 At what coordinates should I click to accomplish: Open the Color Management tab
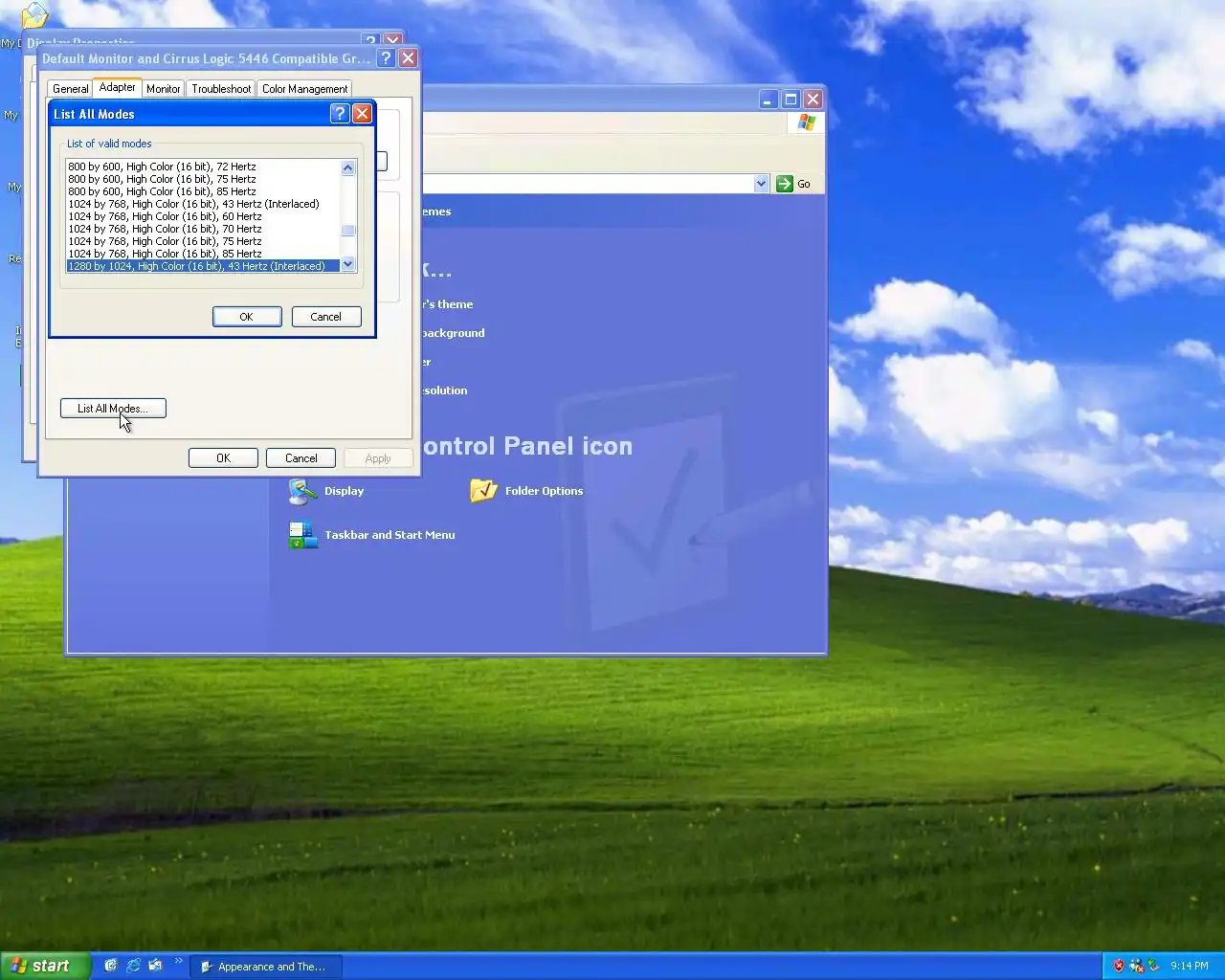[x=304, y=89]
